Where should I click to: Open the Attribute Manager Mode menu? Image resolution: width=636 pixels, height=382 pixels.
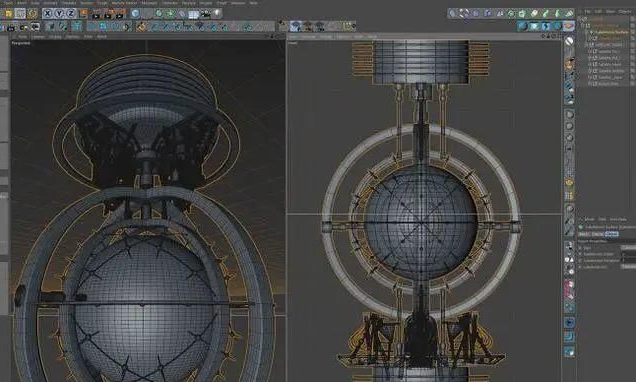click(x=590, y=219)
